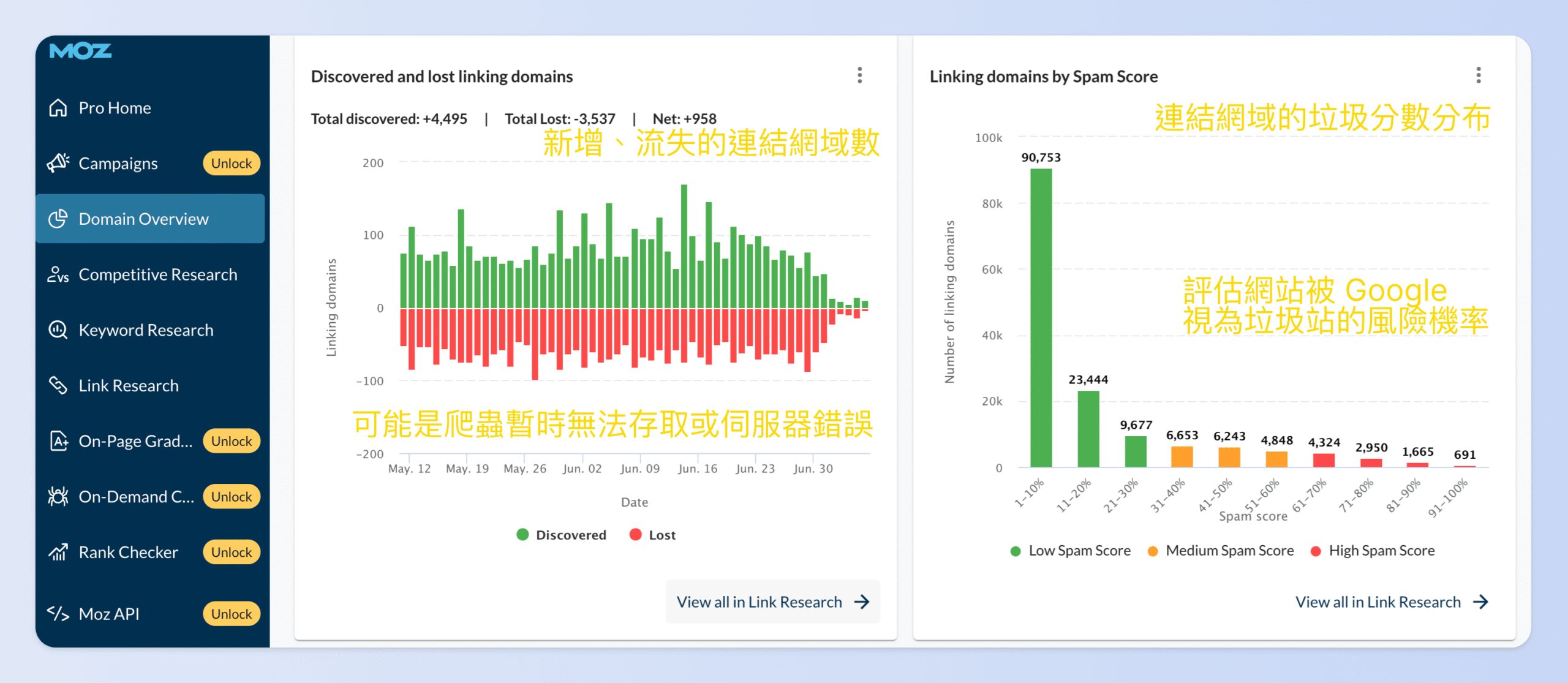Click the Rank Checker chart icon
Viewport: 1568px width, 683px height.
(x=58, y=552)
